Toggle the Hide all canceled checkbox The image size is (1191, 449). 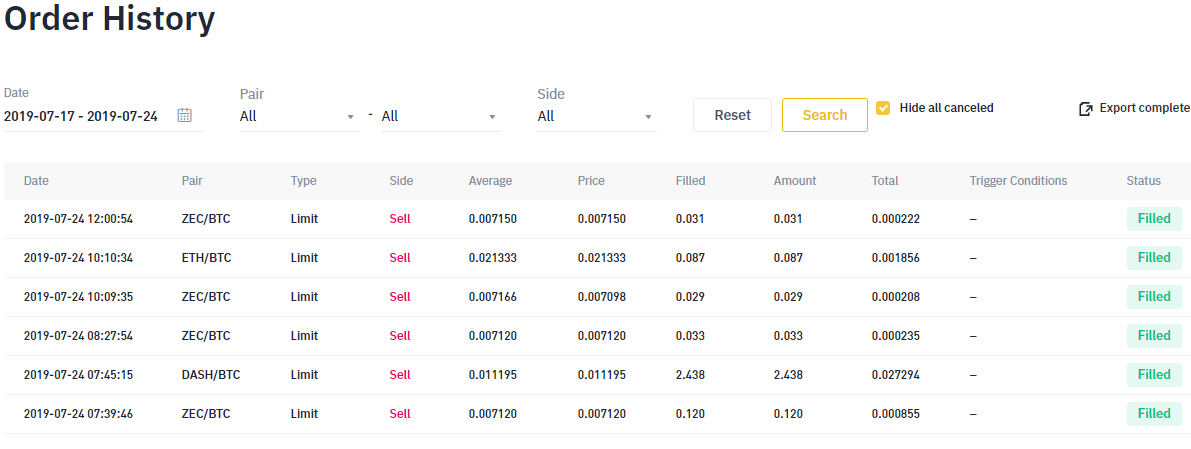click(x=883, y=108)
